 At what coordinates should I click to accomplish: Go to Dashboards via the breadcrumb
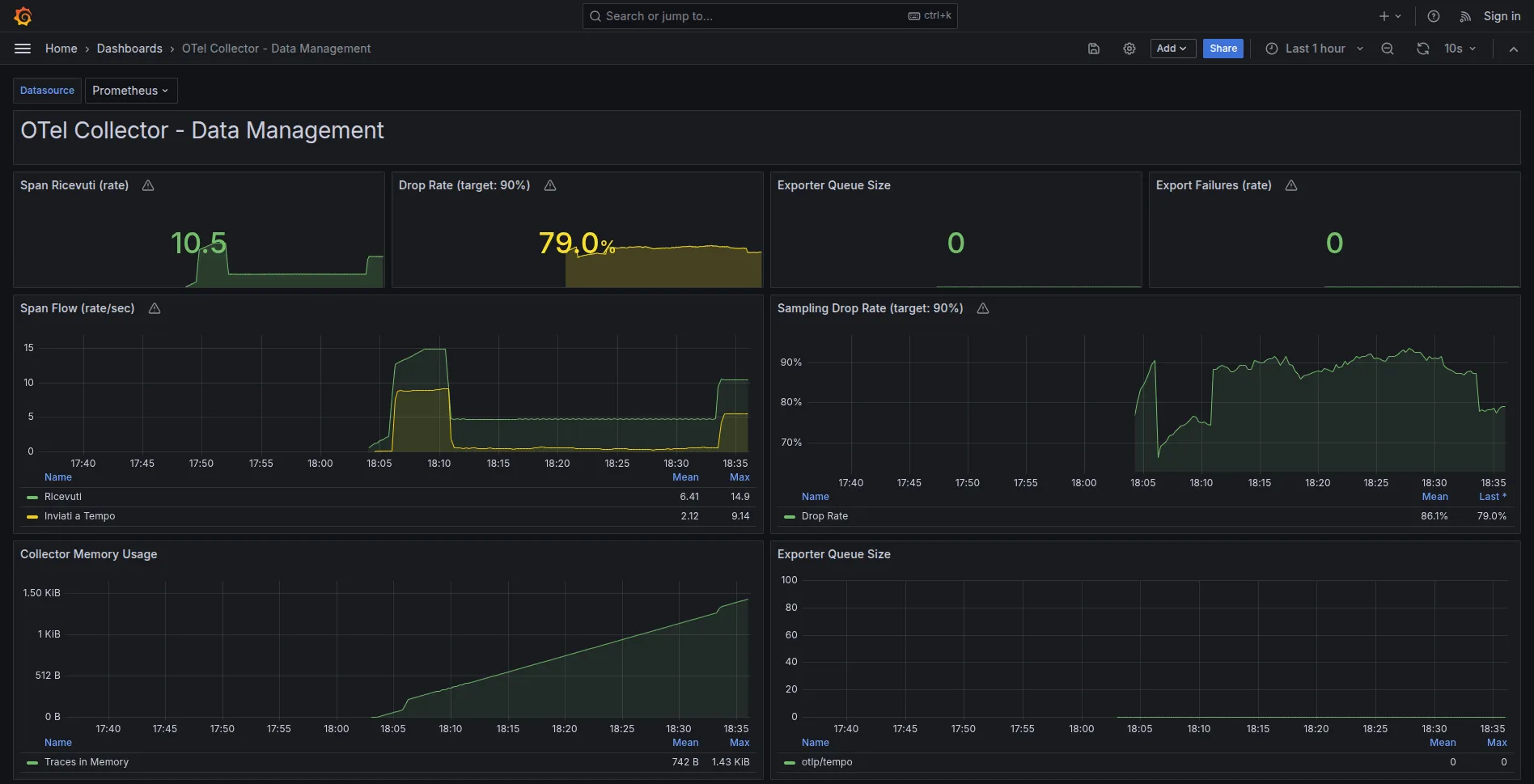pos(129,49)
